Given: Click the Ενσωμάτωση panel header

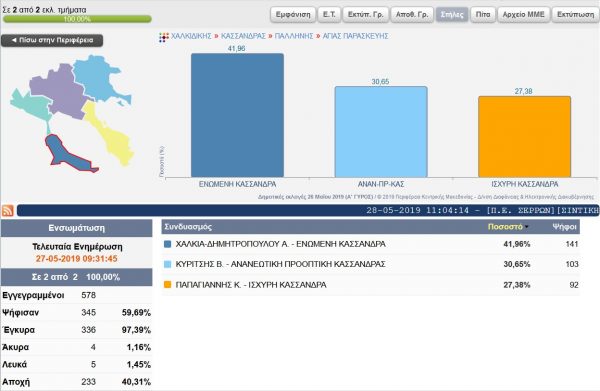Looking at the screenshot, I should tap(77, 228).
